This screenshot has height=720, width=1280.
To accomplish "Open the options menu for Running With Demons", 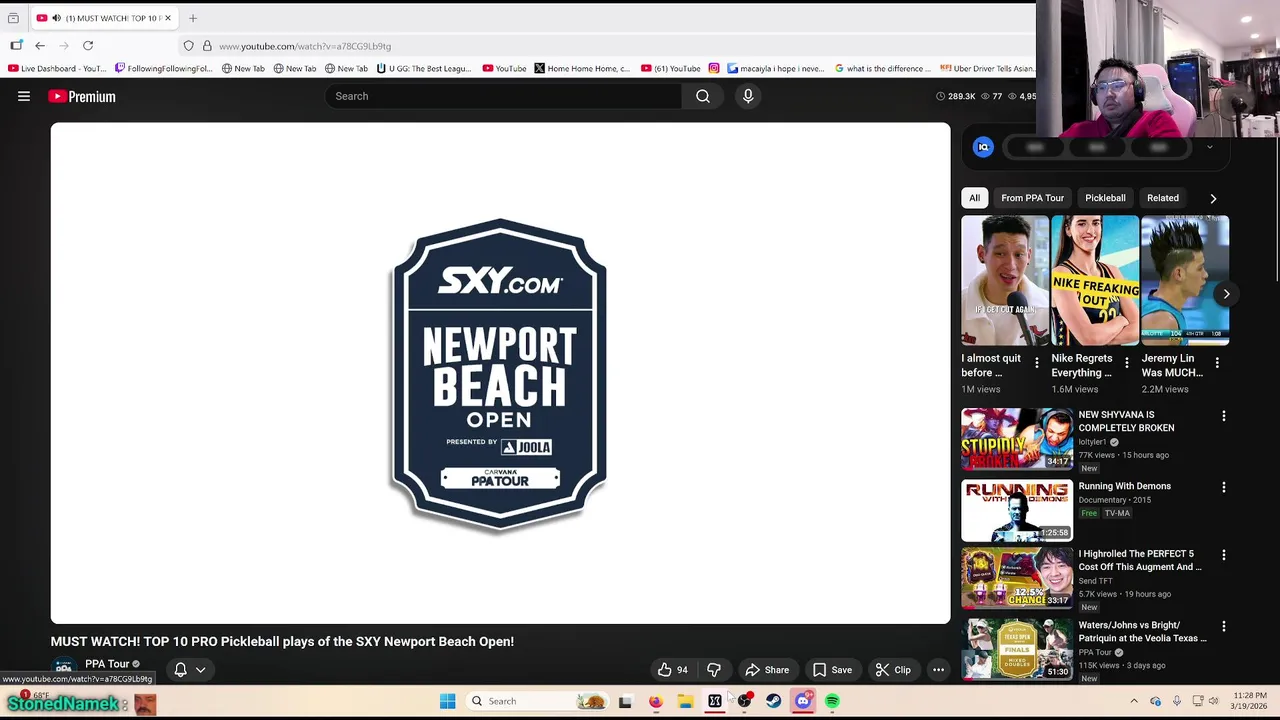I will click(1223, 487).
